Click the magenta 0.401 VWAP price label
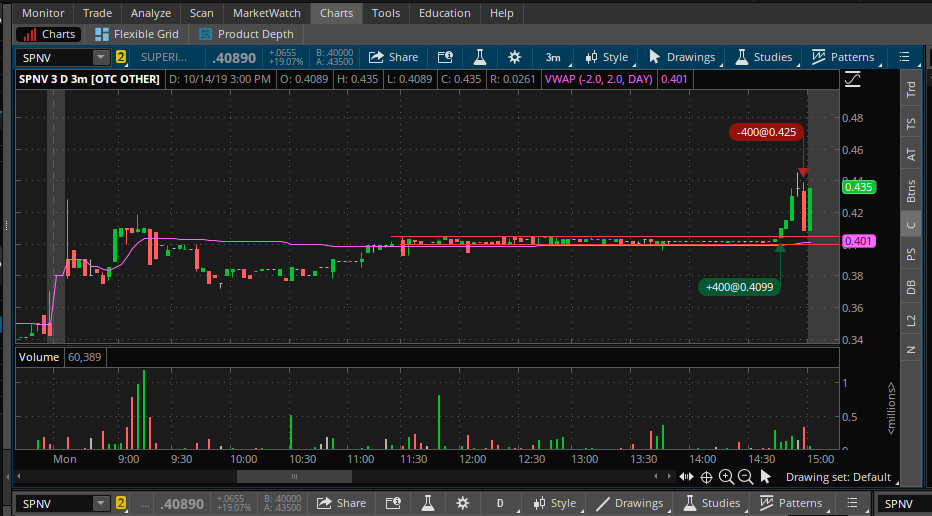This screenshot has width=932, height=516. [859, 241]
